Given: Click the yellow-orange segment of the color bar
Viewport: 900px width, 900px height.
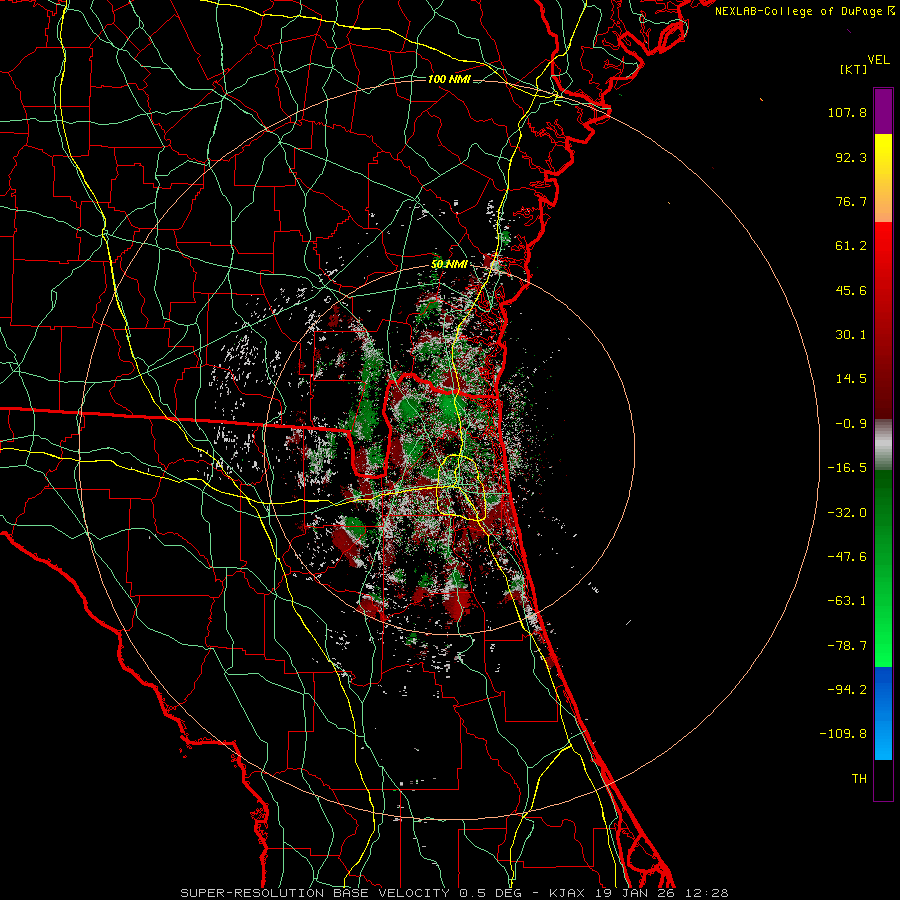Looking at the screenshot, I should [x=883, y=178].
